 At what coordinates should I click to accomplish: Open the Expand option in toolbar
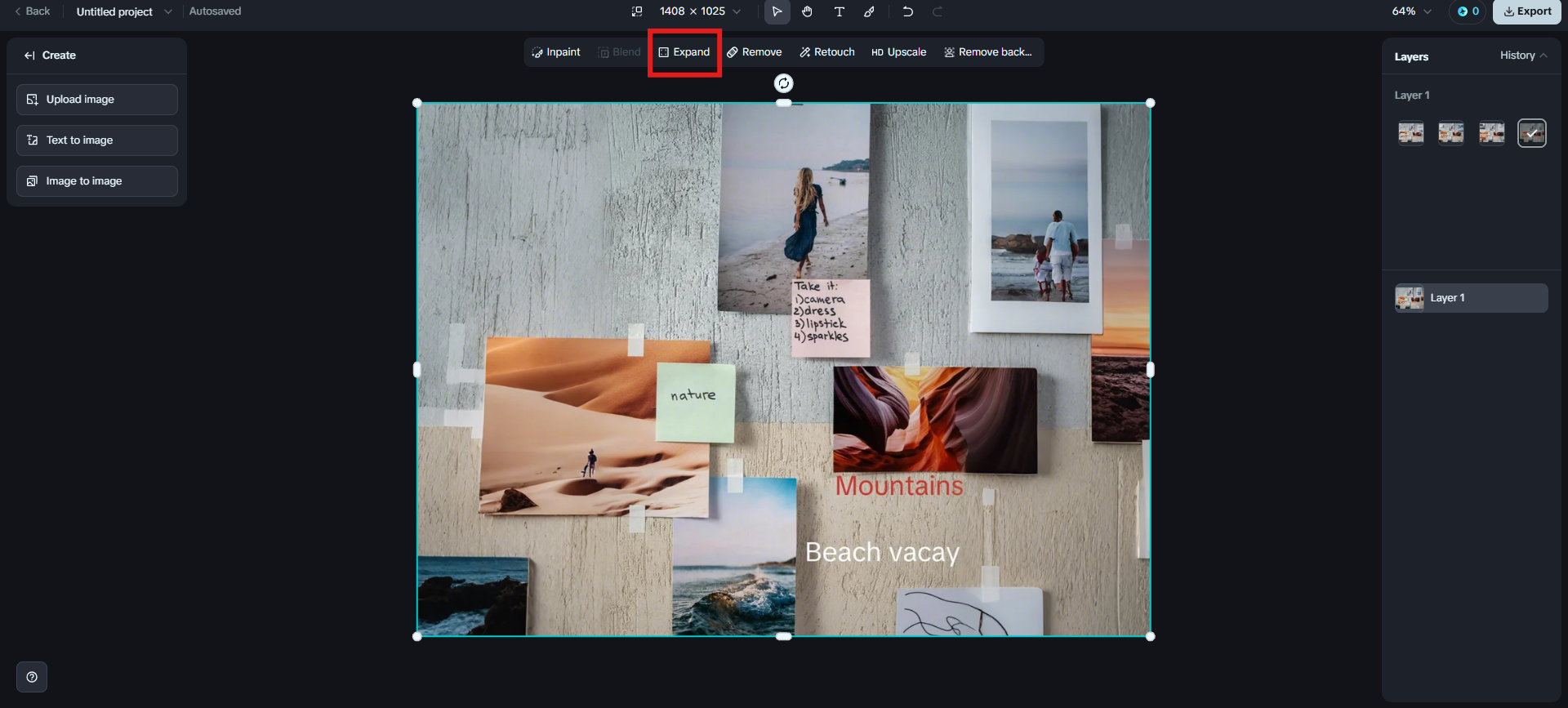[684, 52]
